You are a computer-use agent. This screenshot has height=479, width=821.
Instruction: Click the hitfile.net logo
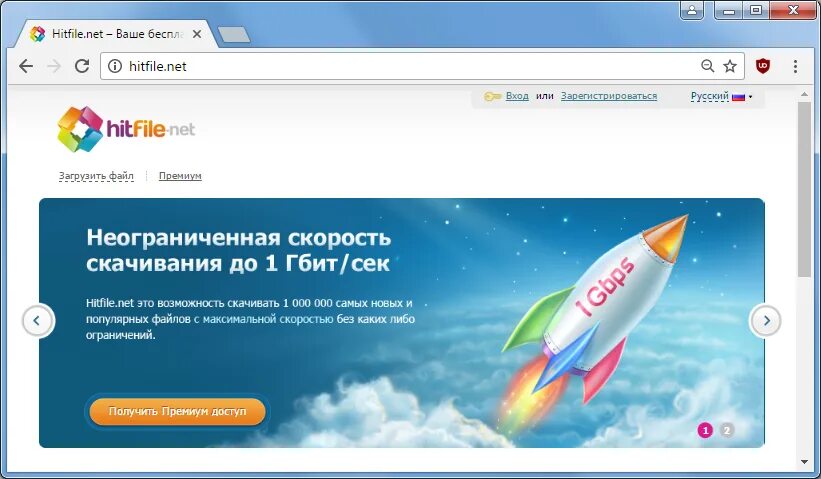tap(126, 129)
